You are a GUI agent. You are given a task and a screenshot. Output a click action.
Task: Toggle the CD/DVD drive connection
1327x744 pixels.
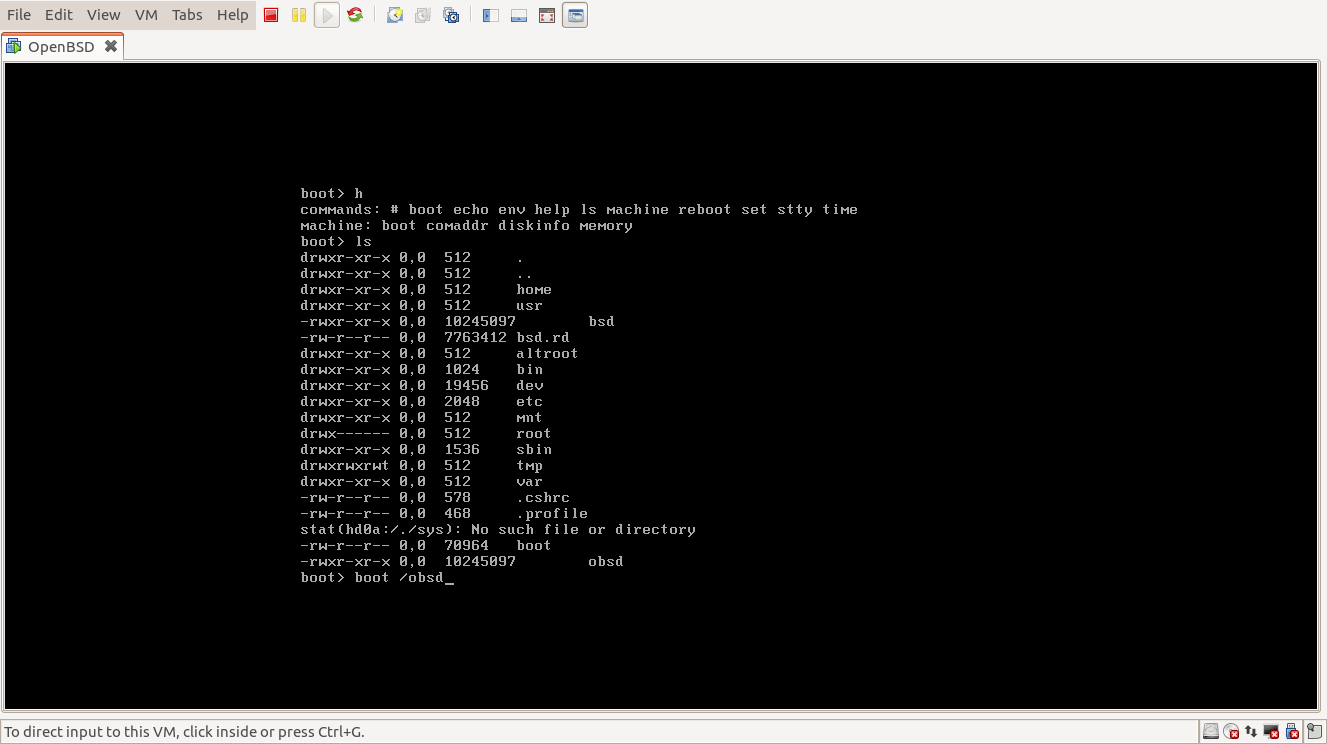coord(1230,731)
